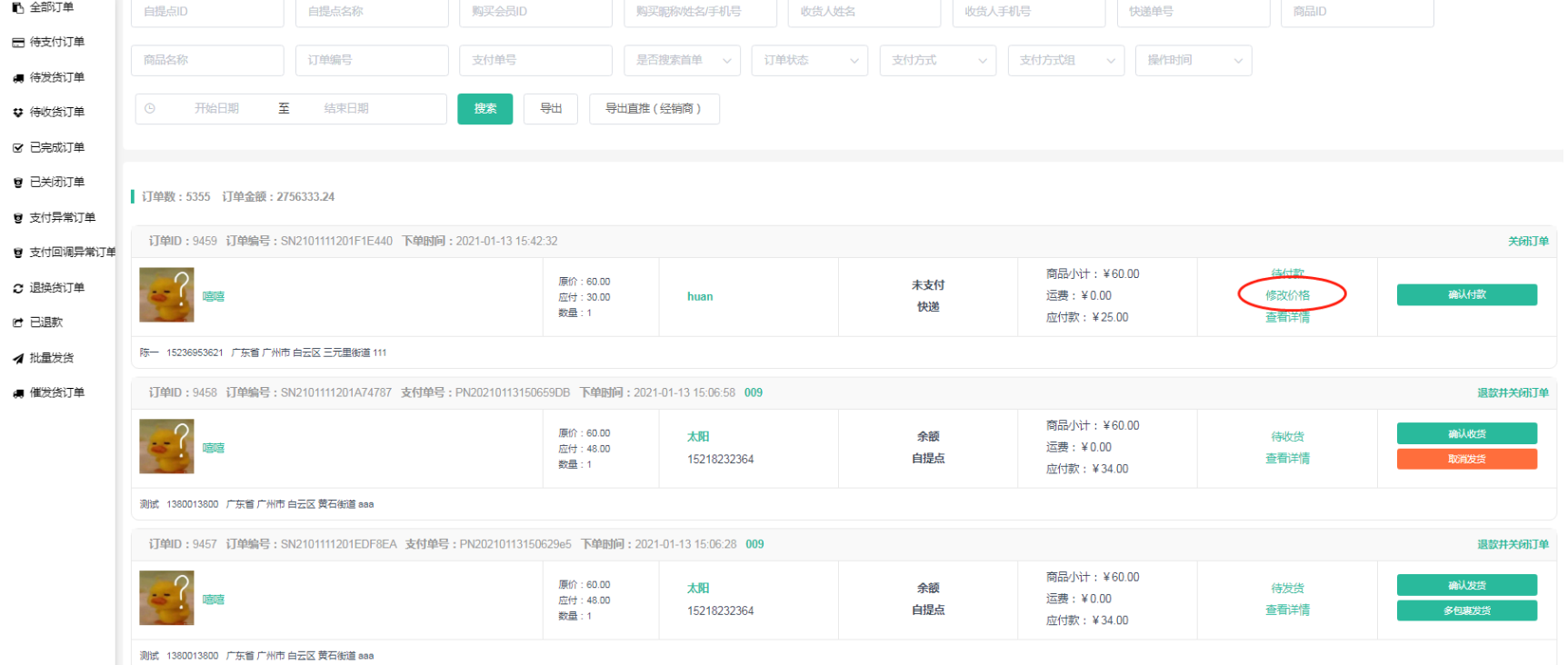Click the 已关闭订单 sidebar icon

pyautogui.click(x=18, y=183)
